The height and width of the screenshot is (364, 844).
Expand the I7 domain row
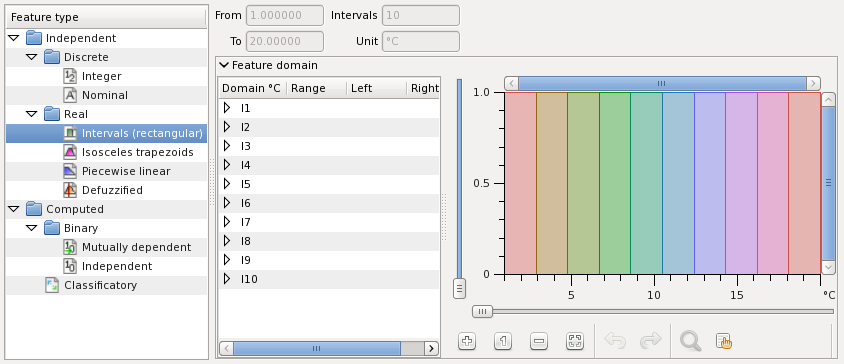tap(227, 221)
